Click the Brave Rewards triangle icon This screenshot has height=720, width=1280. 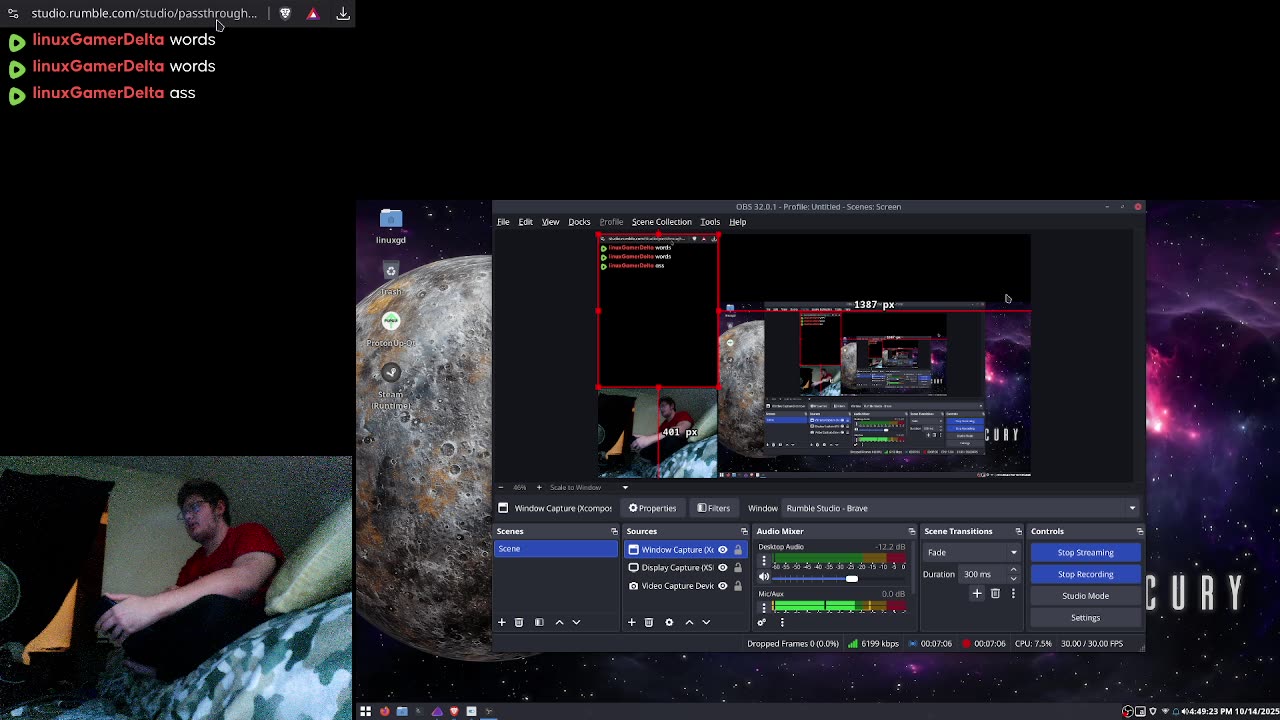tap(313, 13)
